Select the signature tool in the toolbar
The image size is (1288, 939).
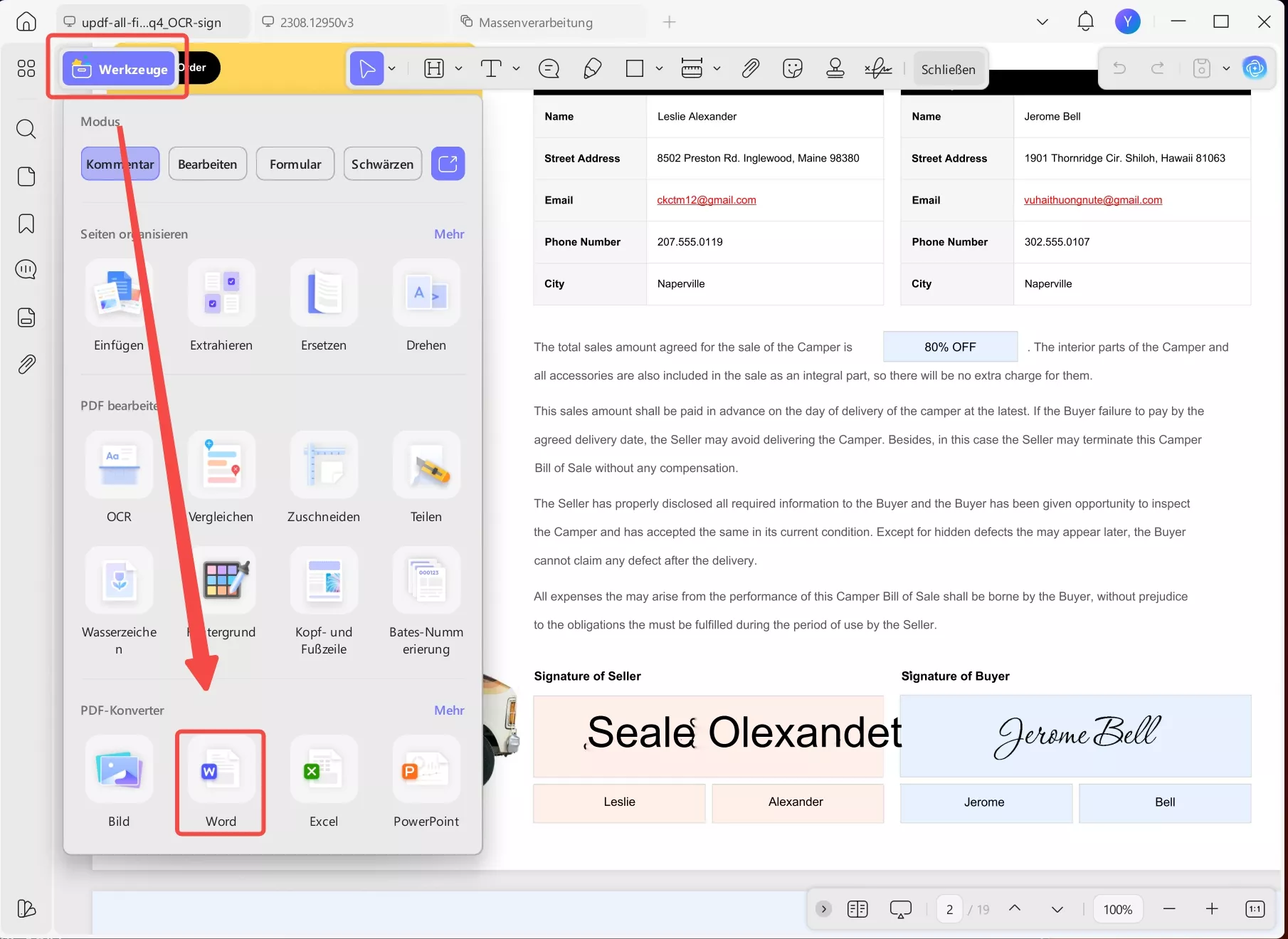(877, 68)
